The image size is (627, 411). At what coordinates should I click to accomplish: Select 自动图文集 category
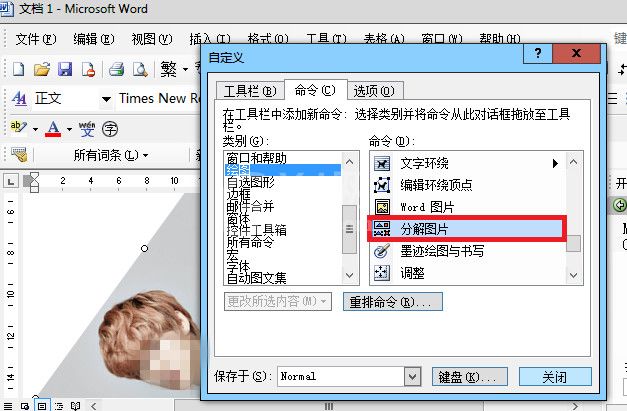click(x=283, y=278)
